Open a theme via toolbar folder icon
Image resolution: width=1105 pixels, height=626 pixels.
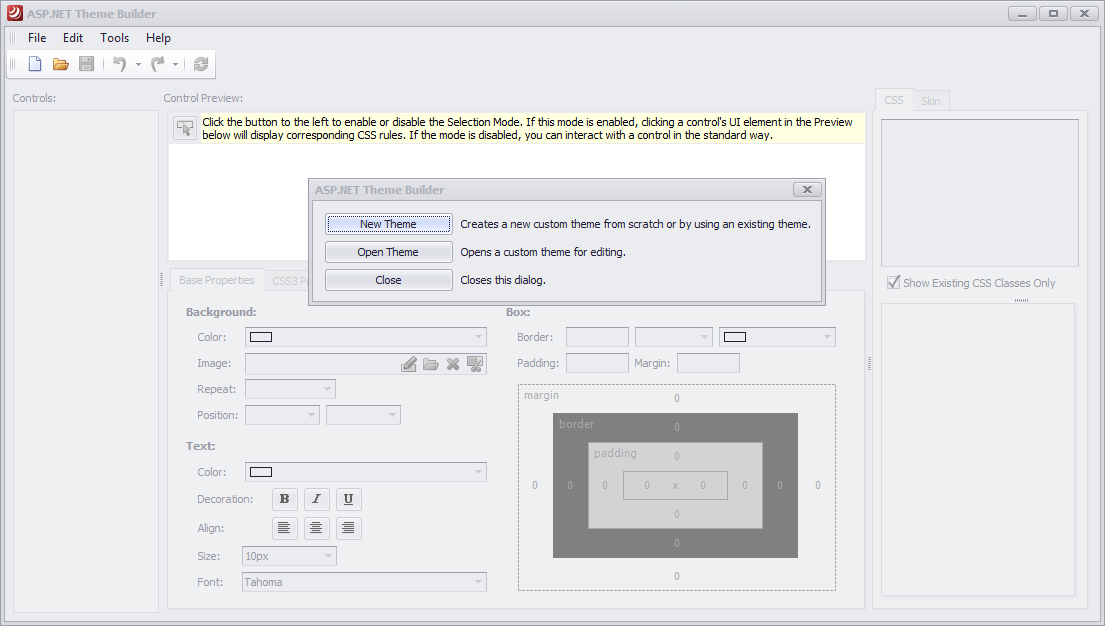pyautogui.click(x=61, y=64)
